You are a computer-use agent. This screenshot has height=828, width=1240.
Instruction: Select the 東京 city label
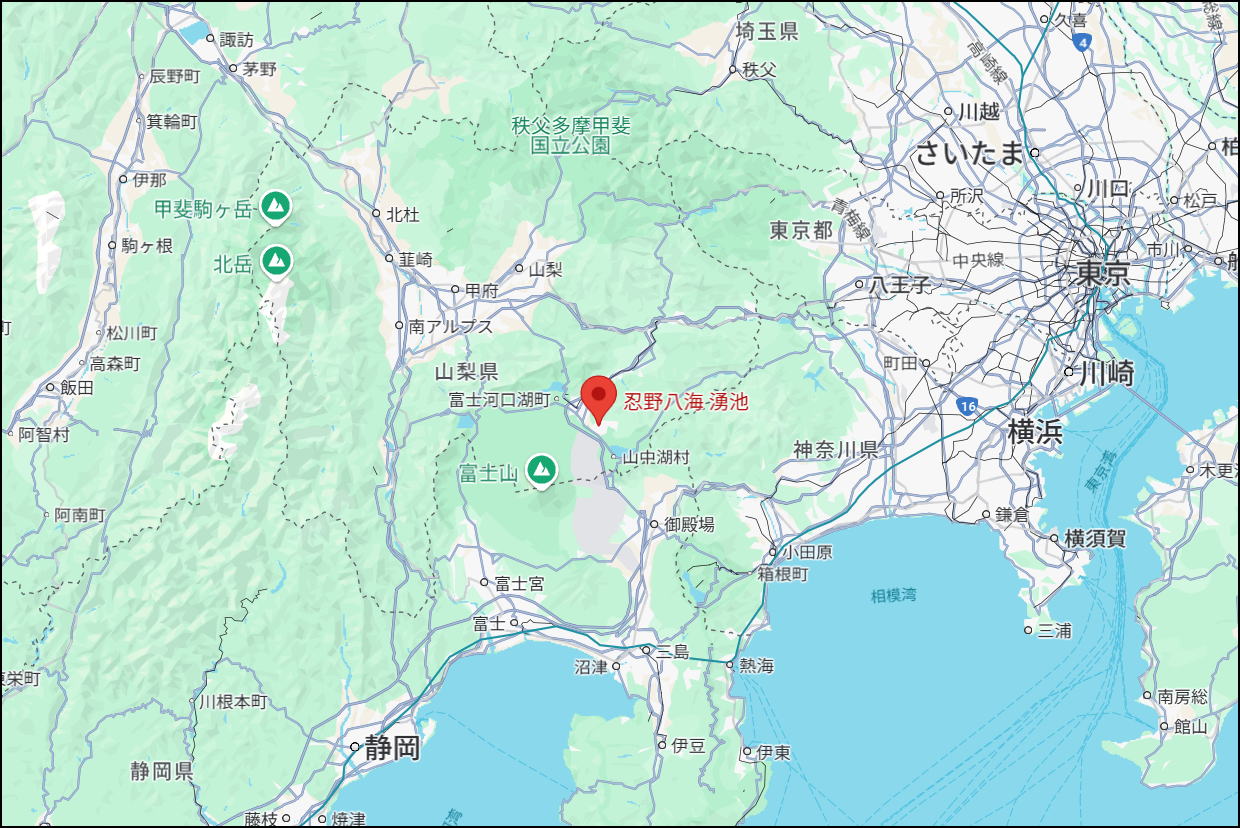[1103, 273]
